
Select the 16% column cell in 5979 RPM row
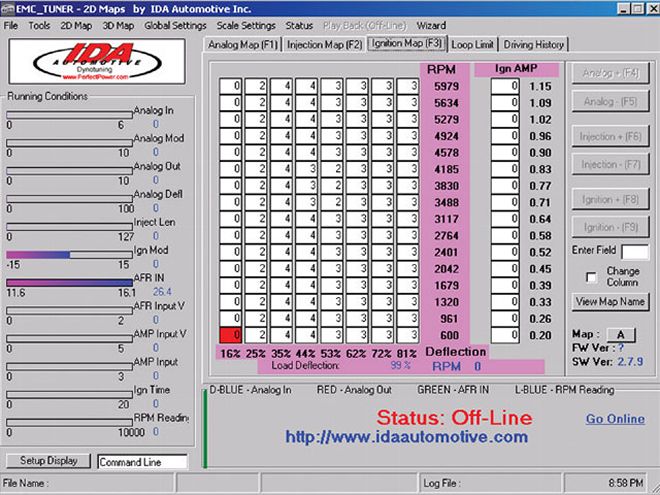point(230,86)
